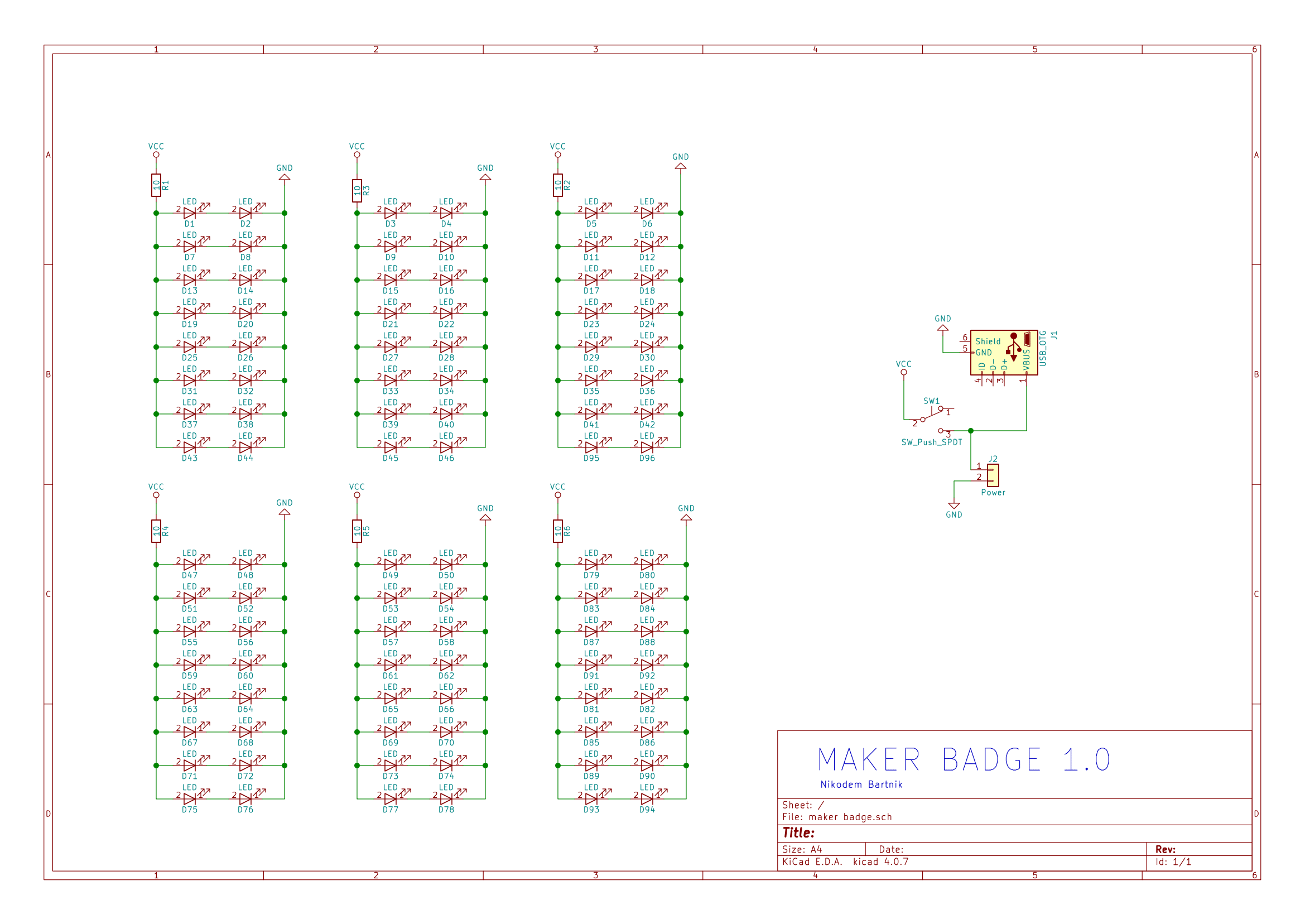Click the Date: field in title block
The width and height of the screenshot is (1305, 924).
[x=891, y=849]
